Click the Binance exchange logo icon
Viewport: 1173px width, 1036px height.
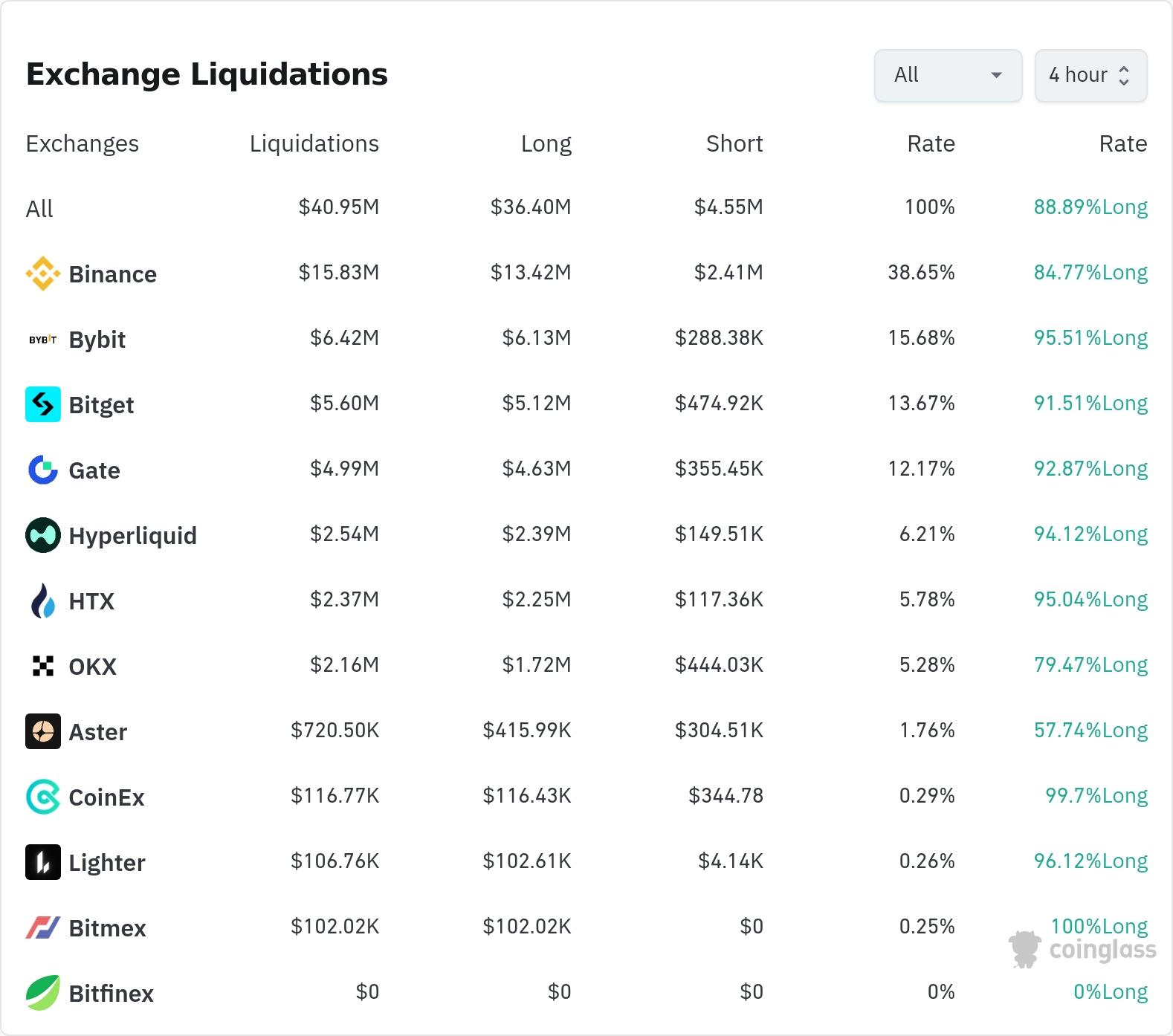(43, 273)
